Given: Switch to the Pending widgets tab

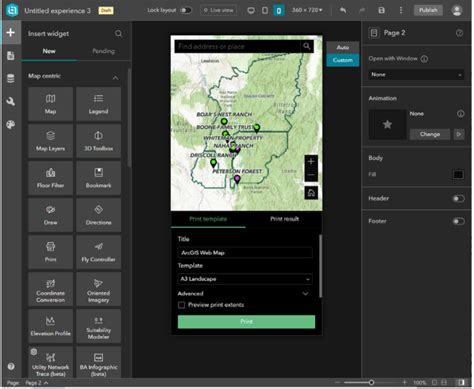Looking at the screenshot, I should click(x=104, y=51).
